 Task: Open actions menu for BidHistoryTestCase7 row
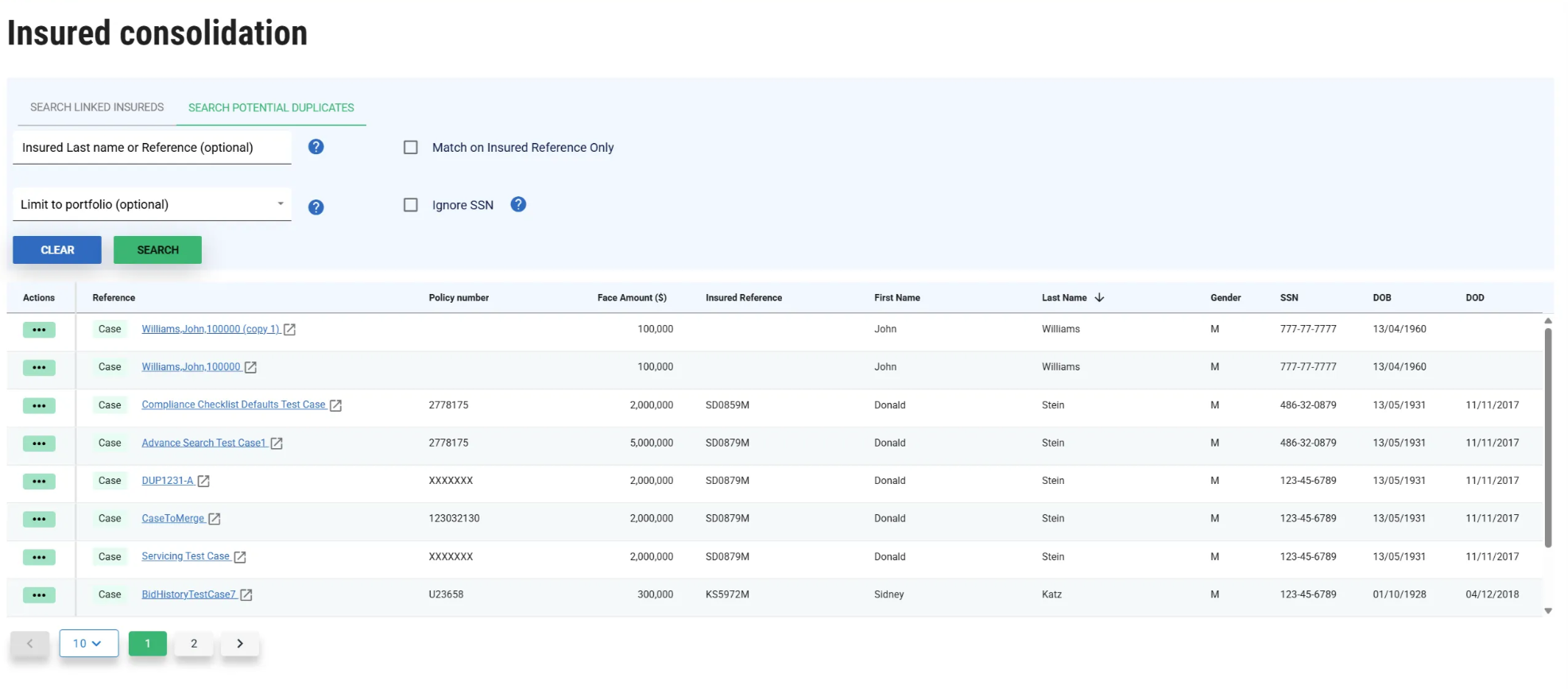point(39,595)
